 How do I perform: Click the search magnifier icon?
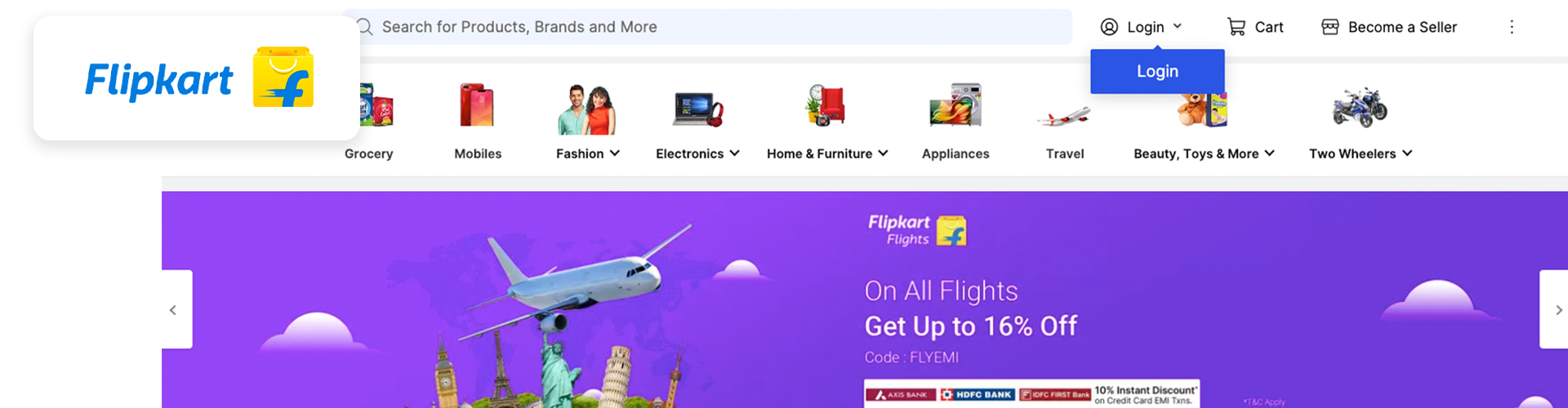point(365,27)
